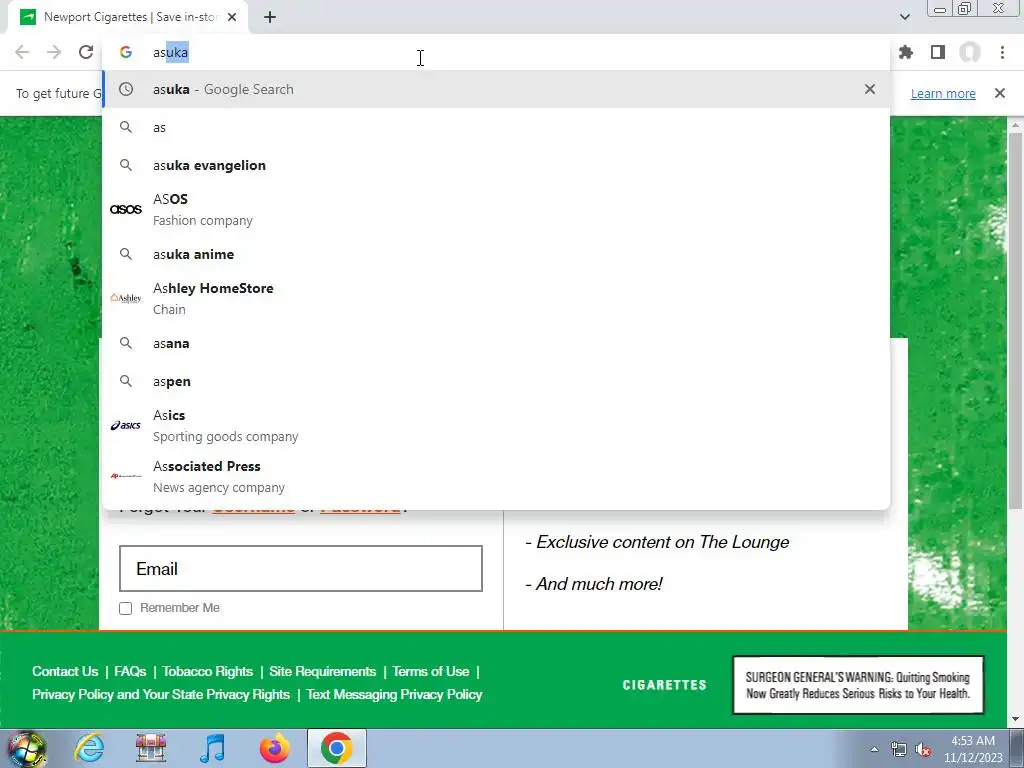Image resolution: width=1024 pixels, height=768 pixels.
Task: Select the Asics sporting goods suggestion
Action: pos(496,425)
